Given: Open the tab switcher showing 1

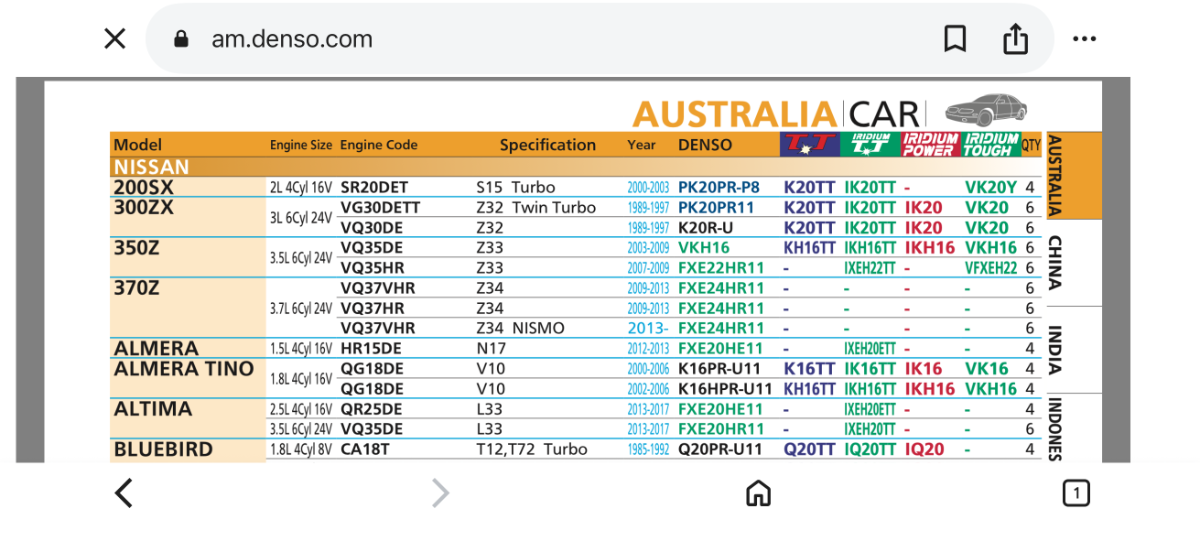Looking at the screenshot, I should coord(1075,493).
